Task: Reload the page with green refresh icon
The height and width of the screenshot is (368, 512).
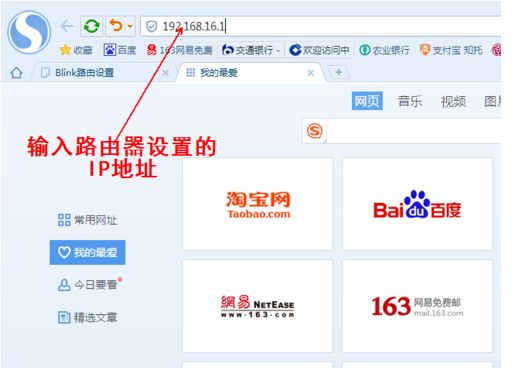Action: coord(91,26)
